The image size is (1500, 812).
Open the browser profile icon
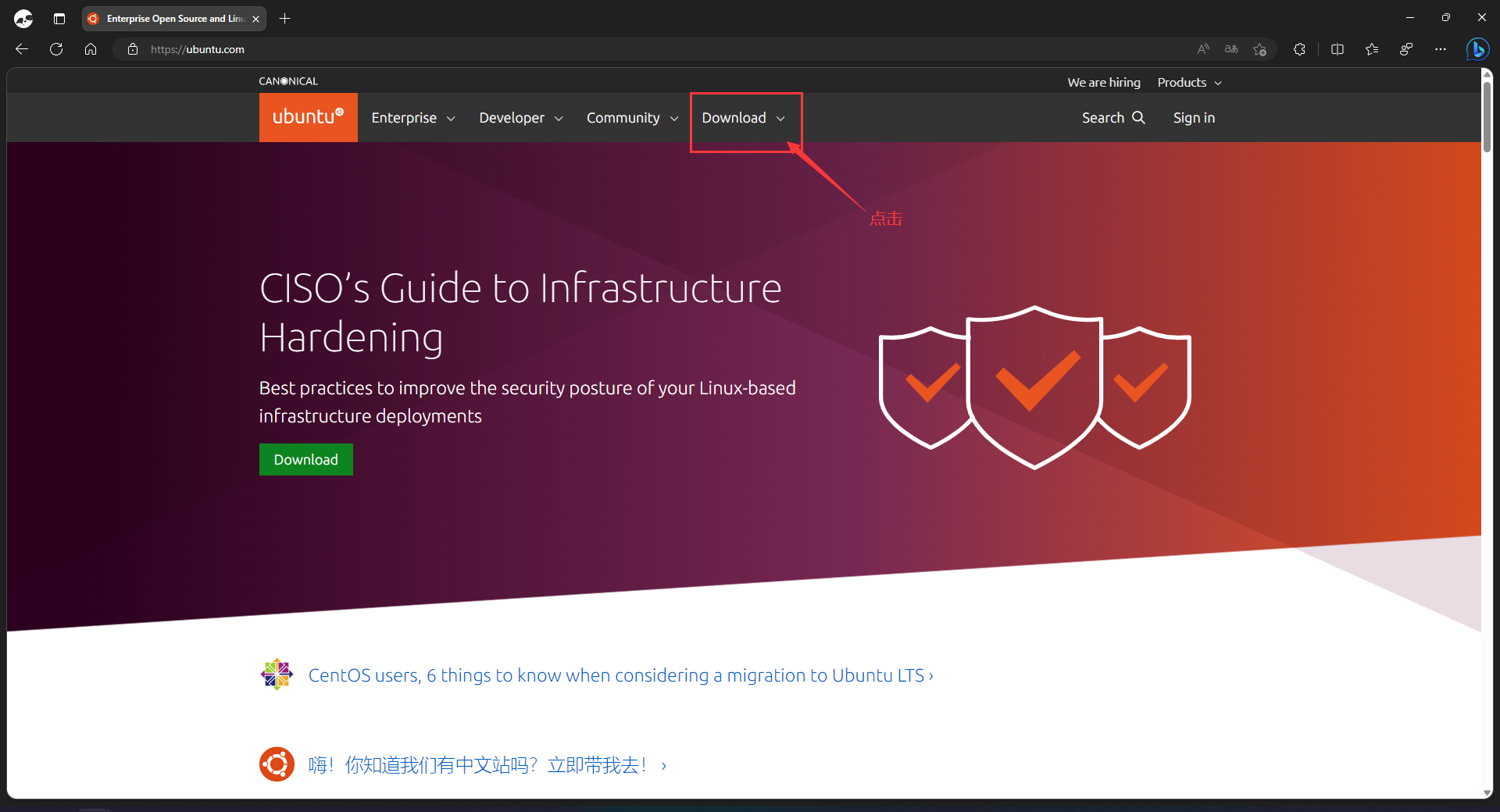[x=23, y=18]
